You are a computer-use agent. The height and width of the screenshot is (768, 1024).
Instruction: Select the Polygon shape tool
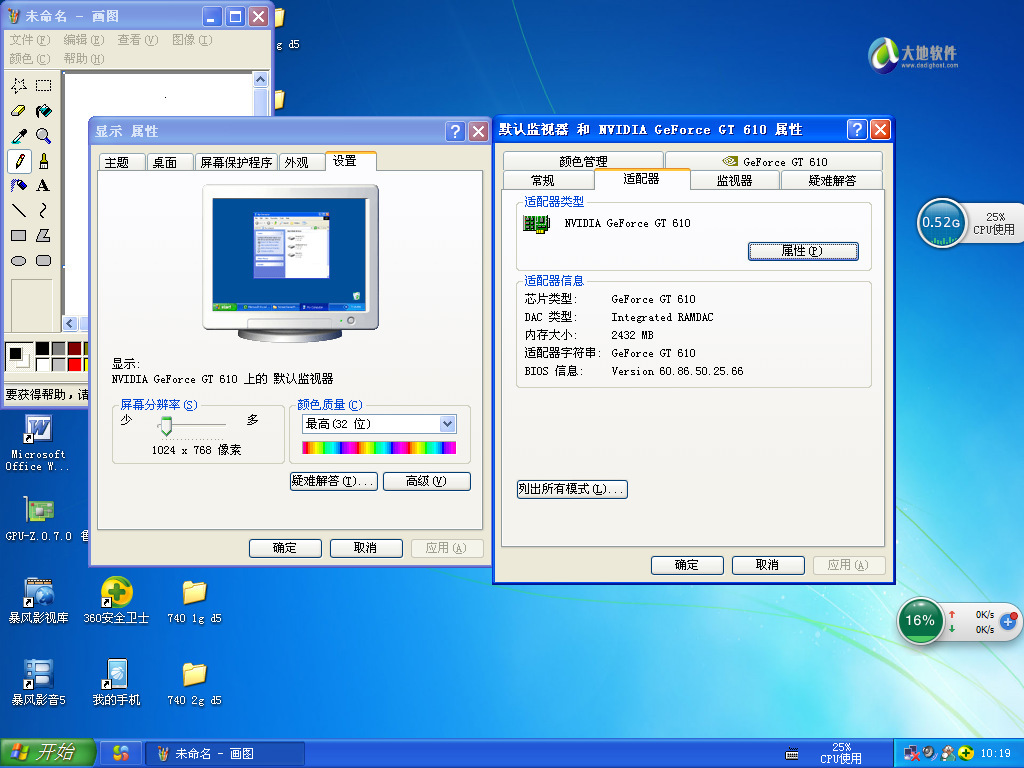coord(44,236)
